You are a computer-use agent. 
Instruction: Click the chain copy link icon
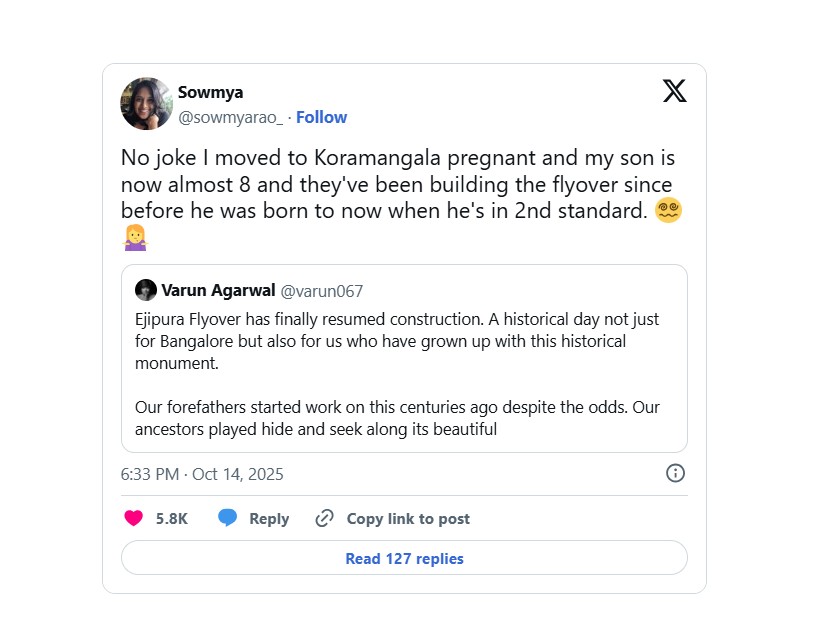pos(324,518)
